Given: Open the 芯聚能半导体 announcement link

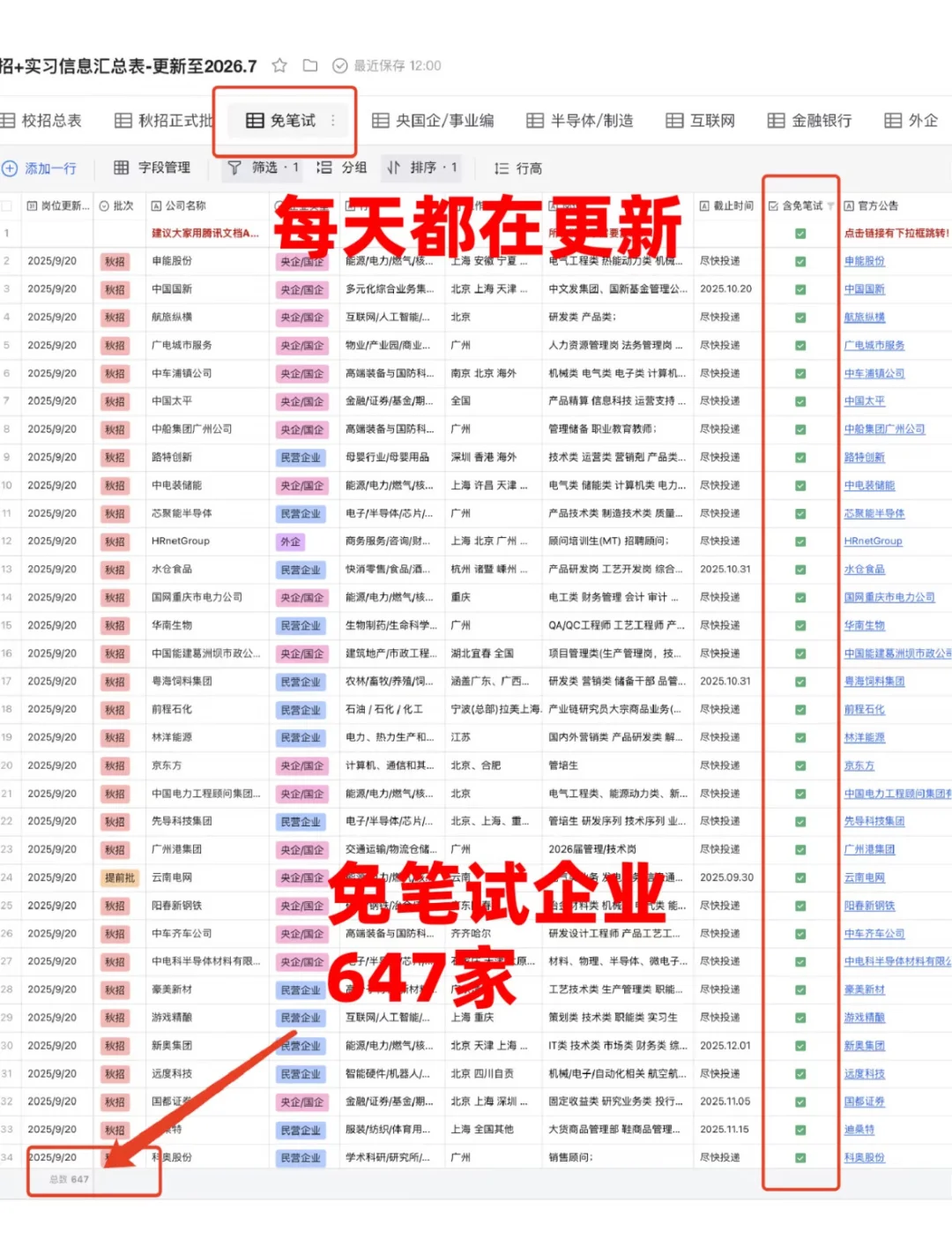Looking at the screenshot, I should point(874,513).
